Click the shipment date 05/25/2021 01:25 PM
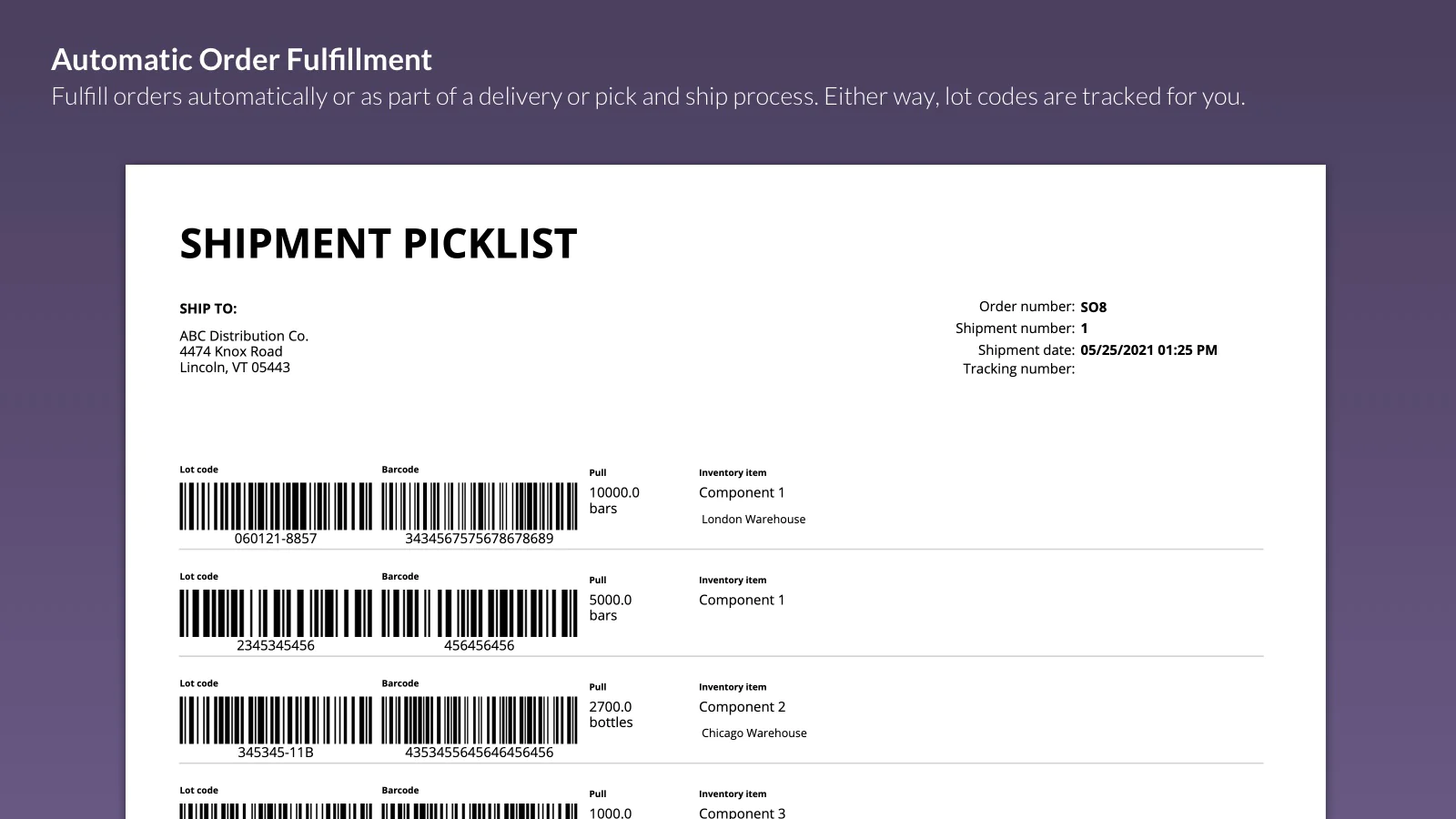Viewport: 1456px width, 819px height. tap(1148, 350)
